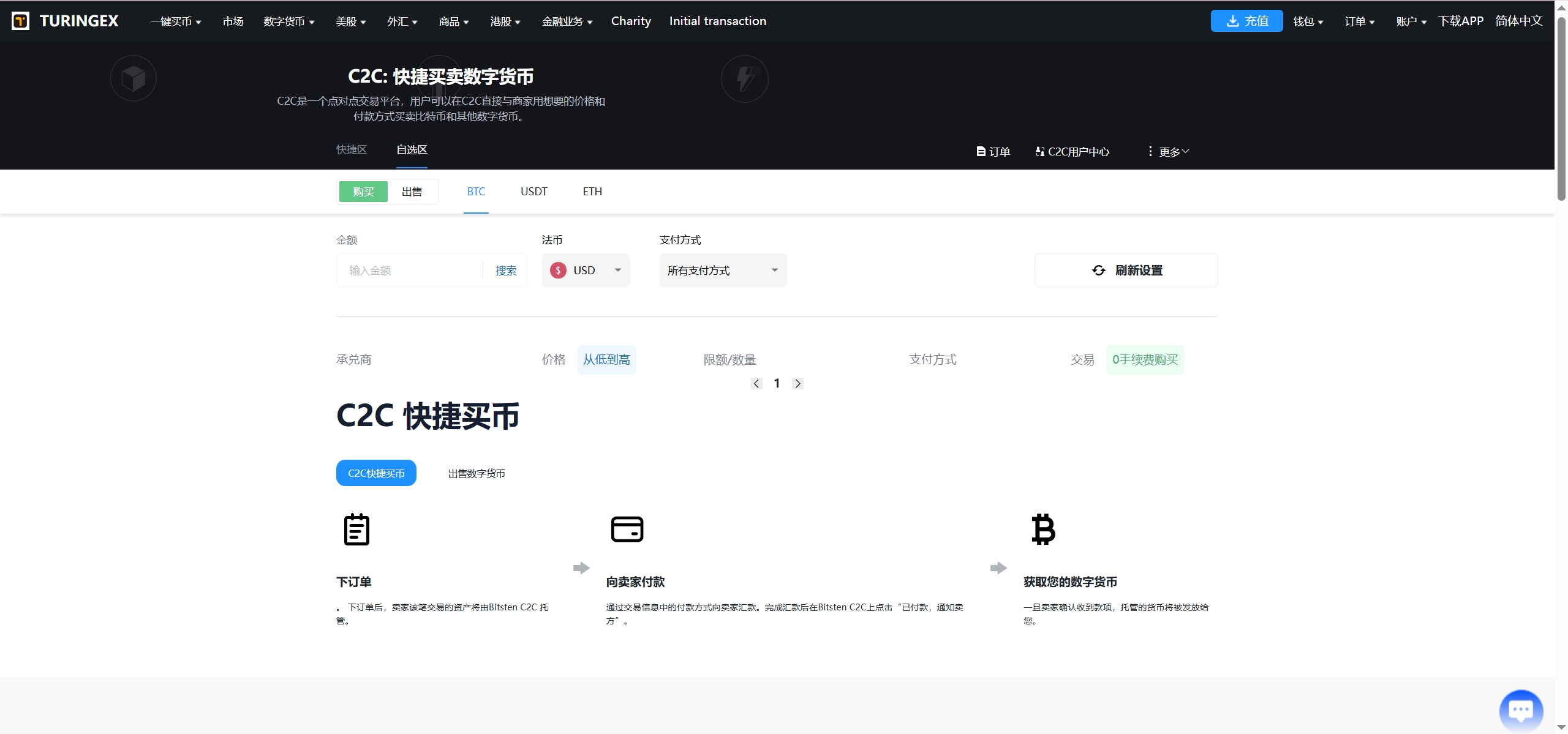Screen dimensions: 1568x734
Task: Select C2C快捷买币 guide tab
Action: coord(376,473)
